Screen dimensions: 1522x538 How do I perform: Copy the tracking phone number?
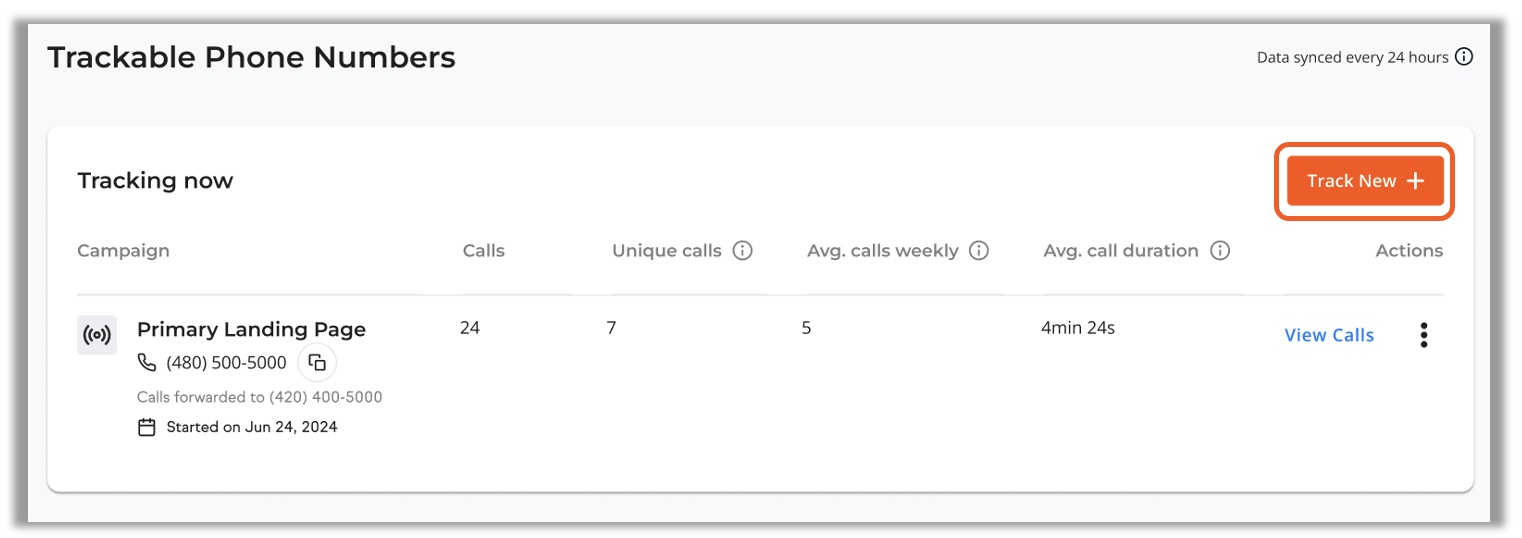tap(317, 363)
